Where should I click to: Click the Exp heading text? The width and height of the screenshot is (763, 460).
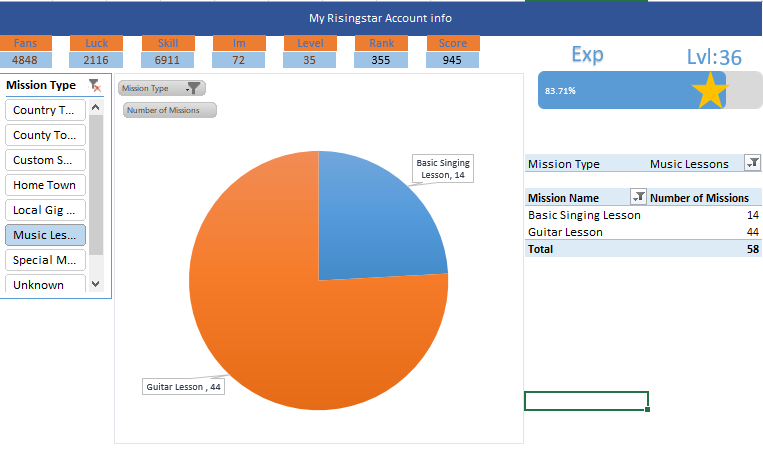coord(587,55)
